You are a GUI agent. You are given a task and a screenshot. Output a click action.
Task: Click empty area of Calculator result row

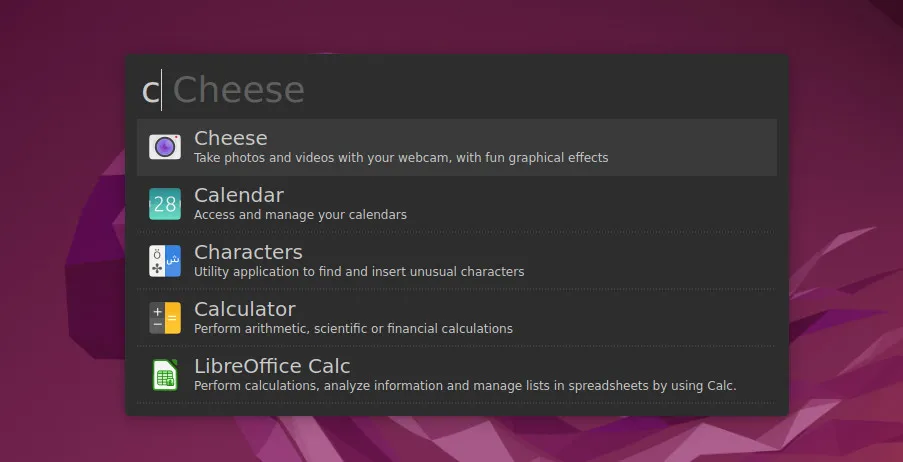tap(645, 318)
